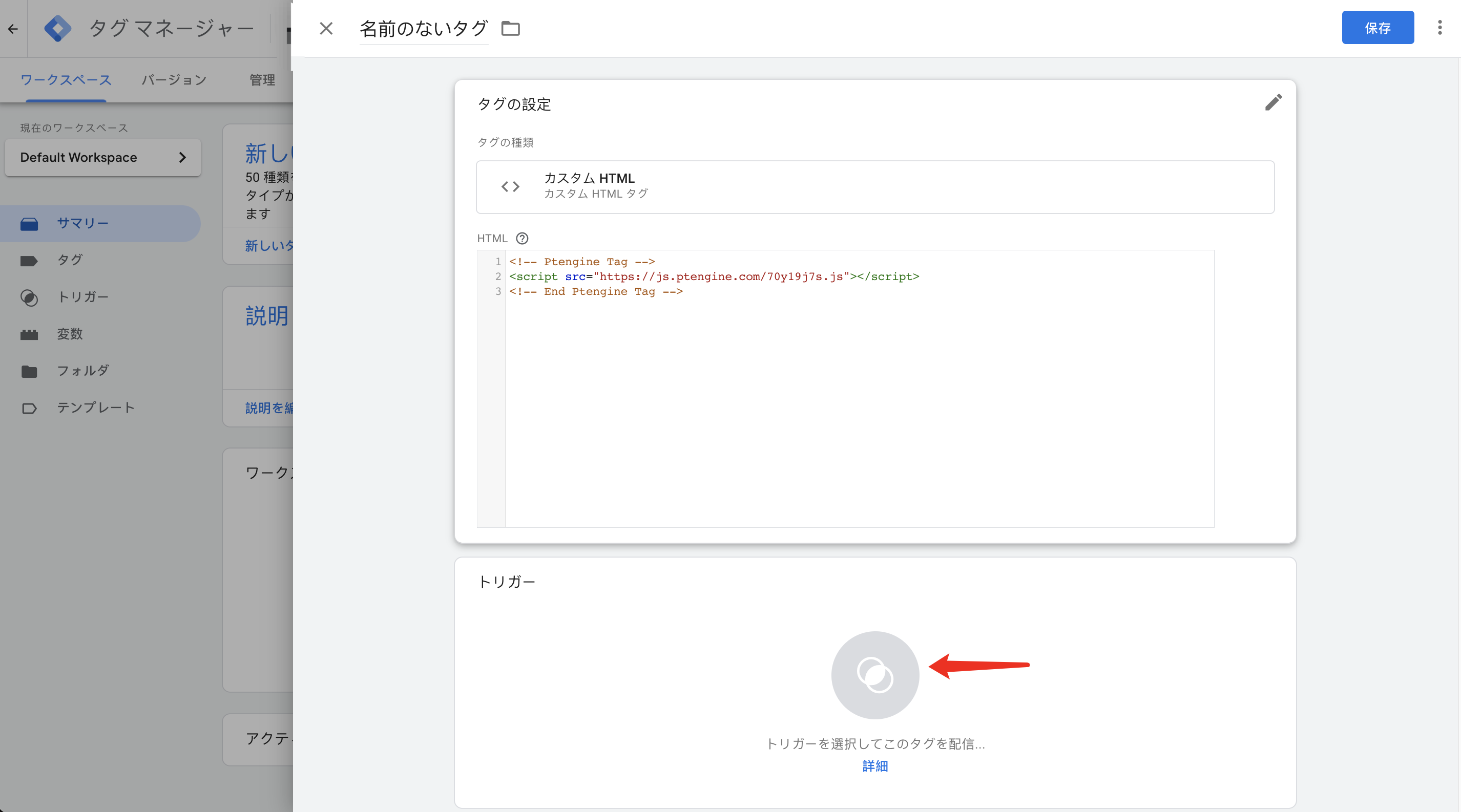The image size is (1461, 812).
Task: Select サマリー in the sidebar
Action: [x=100, y=223]
